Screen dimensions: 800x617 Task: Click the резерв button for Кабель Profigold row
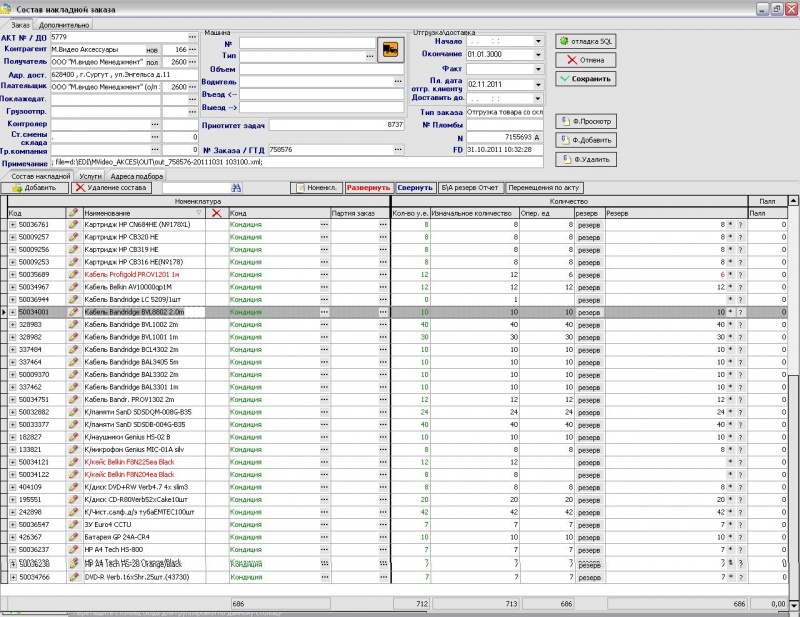(x=589, y=275)
